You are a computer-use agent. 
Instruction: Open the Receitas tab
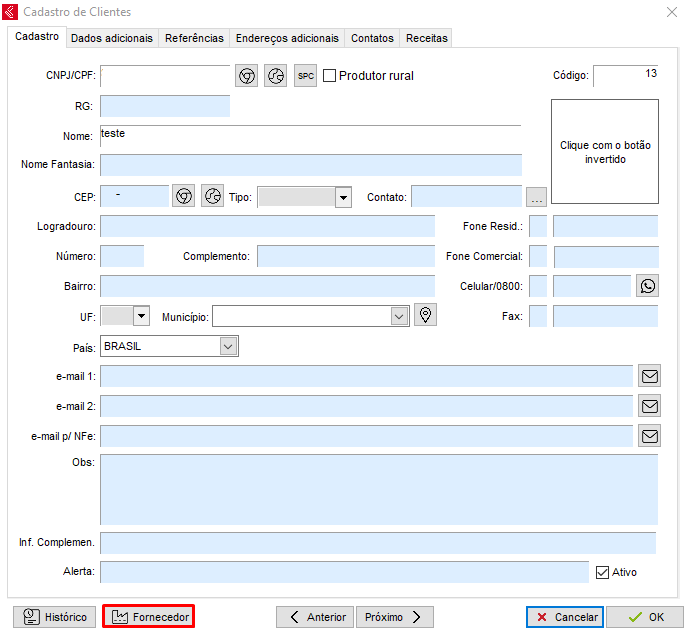point(427,39)
